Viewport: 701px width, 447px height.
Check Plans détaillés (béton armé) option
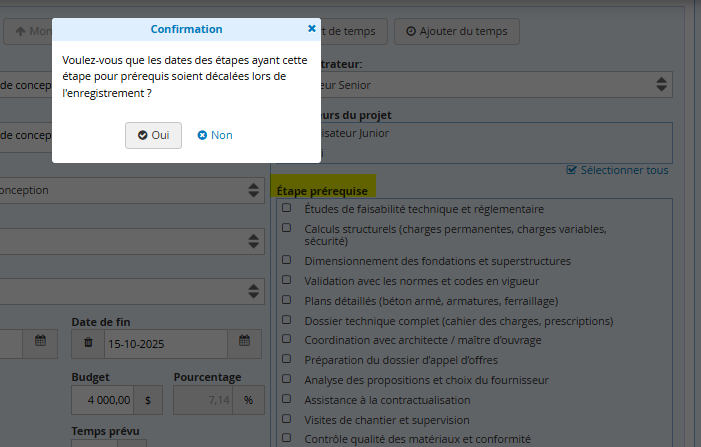coord(287,300)
